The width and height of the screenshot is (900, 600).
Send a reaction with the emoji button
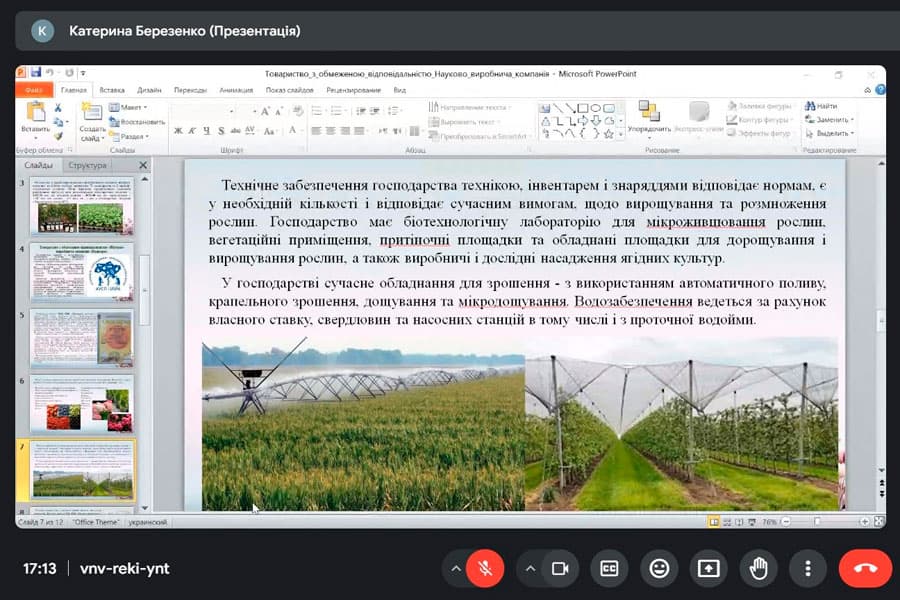pyautogui.click(x=659, y=568)
